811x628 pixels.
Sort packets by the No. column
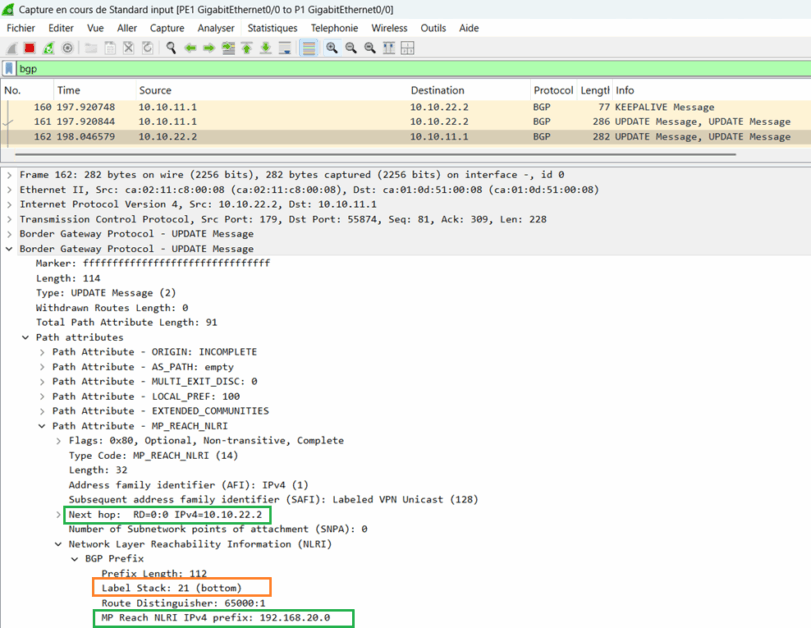[x=27, y=91]
